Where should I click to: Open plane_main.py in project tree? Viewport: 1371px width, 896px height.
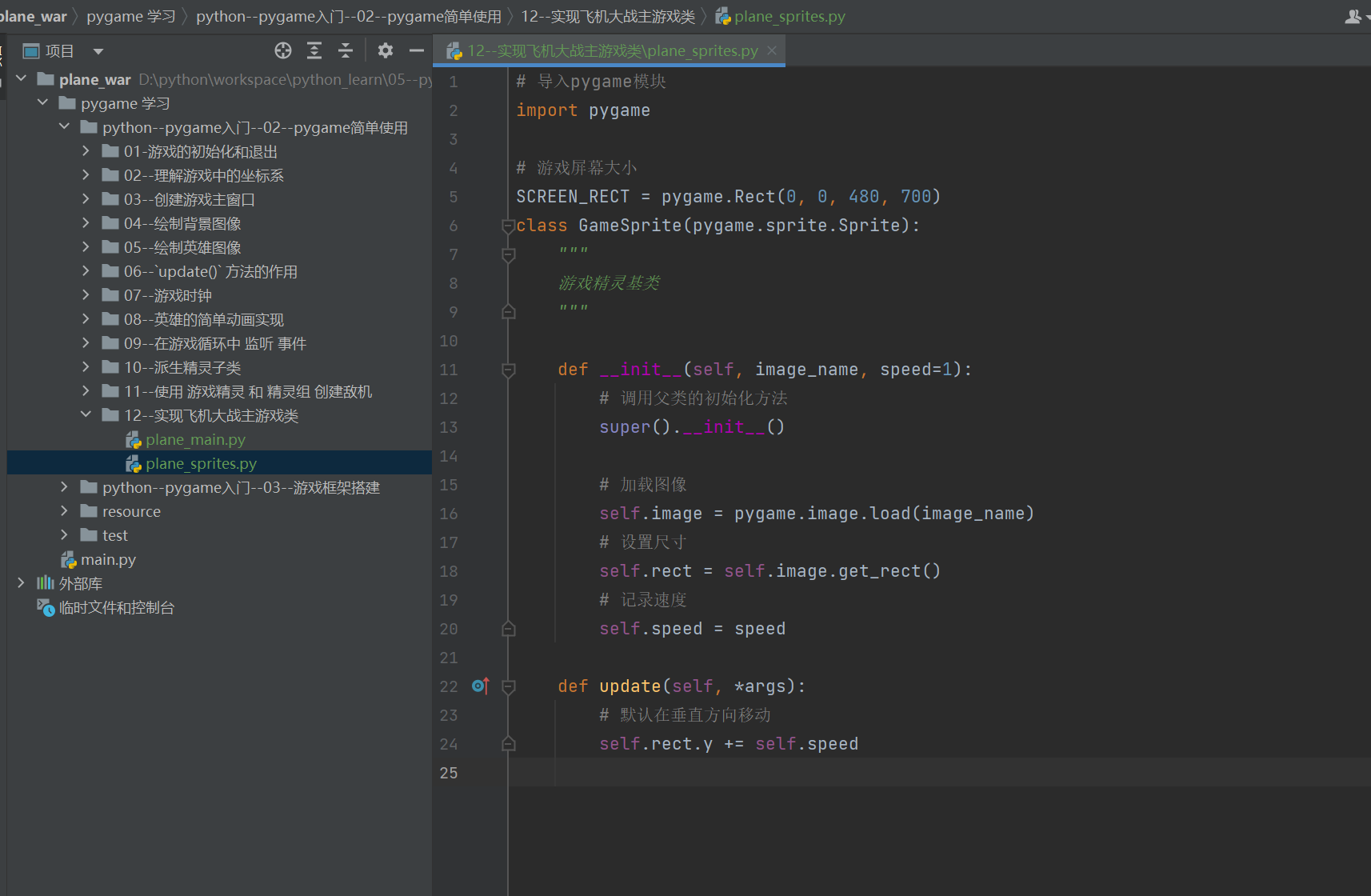[195, 439]
